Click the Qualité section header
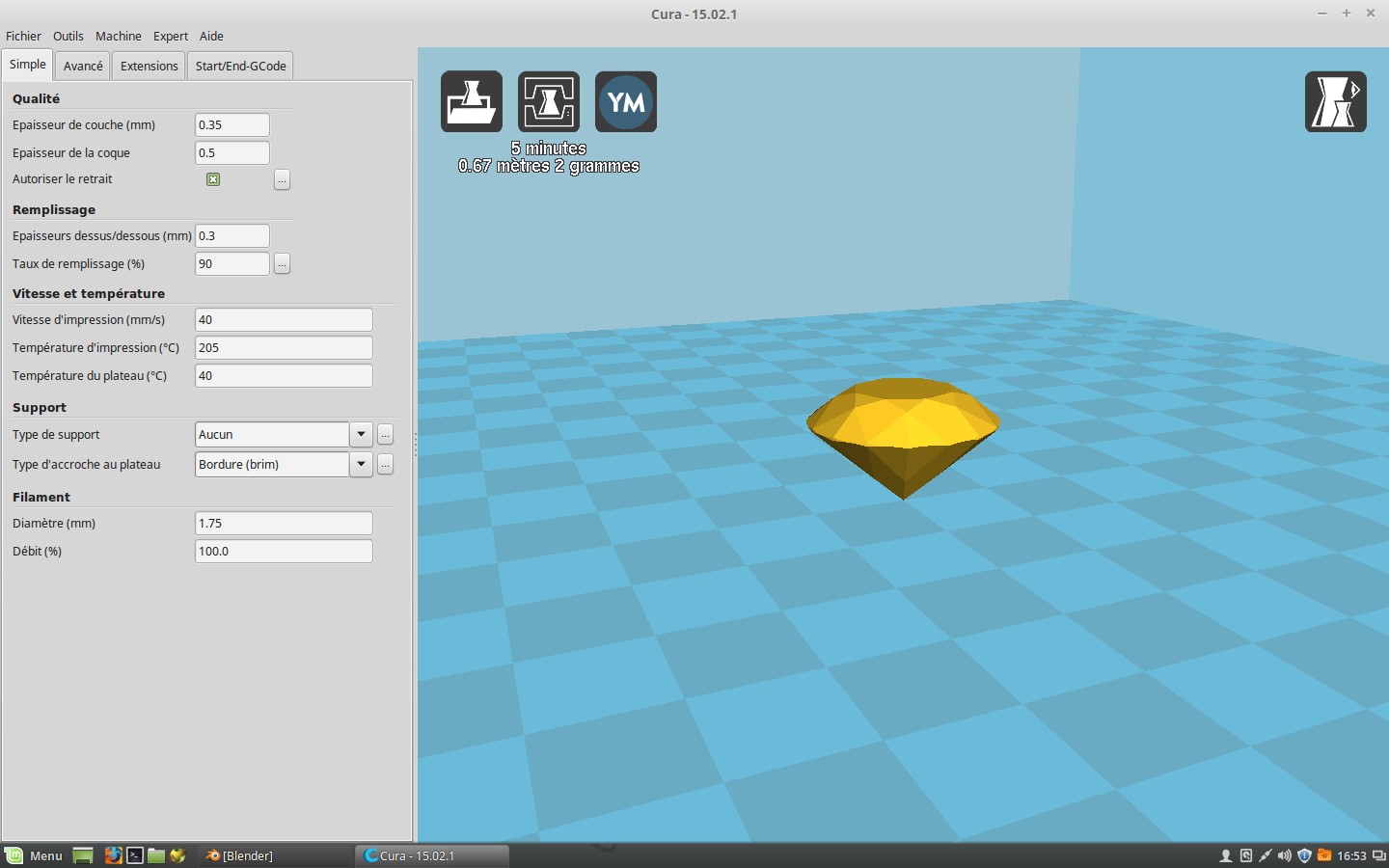Image resolution: width=1389 pixels, height=868 pixels. point(36,98)
